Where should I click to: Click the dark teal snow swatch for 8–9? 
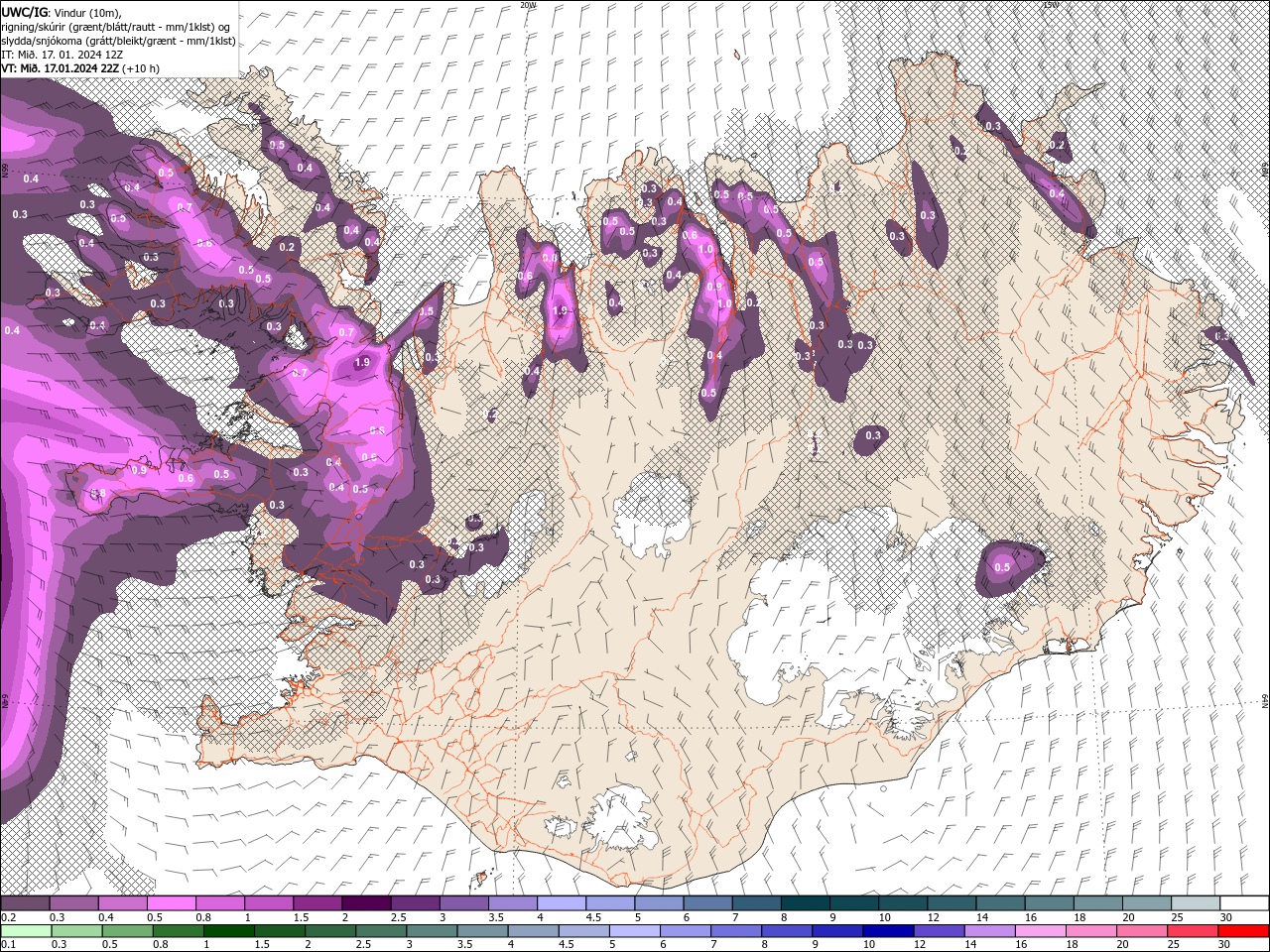806,903
